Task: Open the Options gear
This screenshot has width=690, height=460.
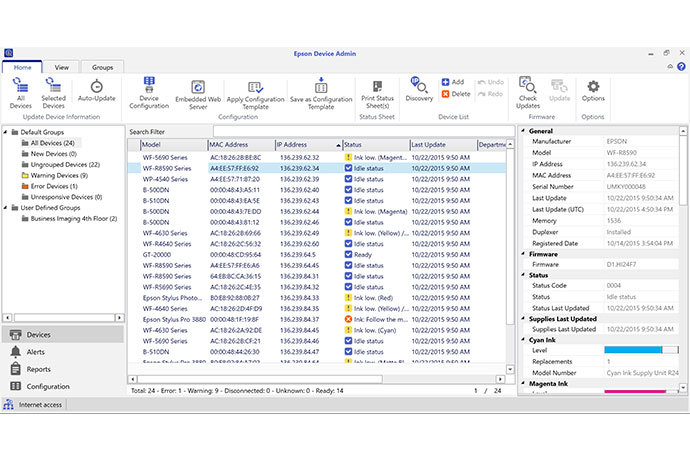Action: click(x=593, y=86)
